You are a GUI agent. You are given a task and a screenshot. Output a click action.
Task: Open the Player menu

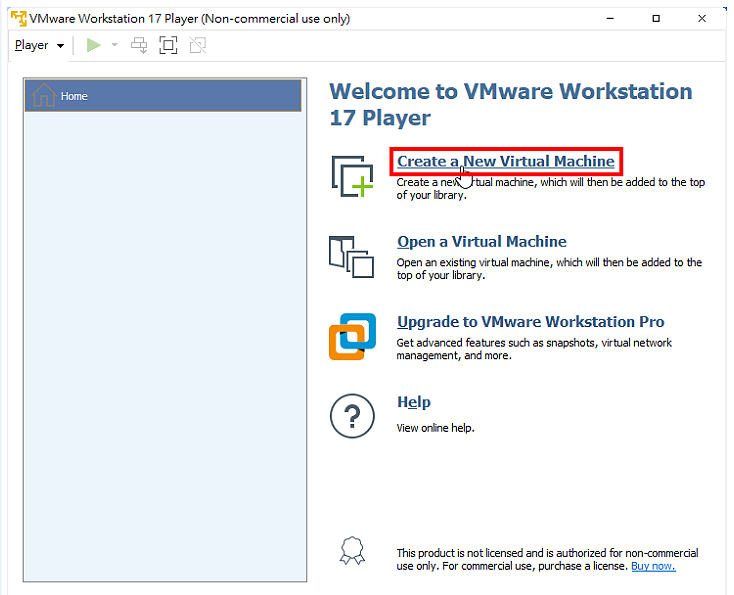[39, 45]
